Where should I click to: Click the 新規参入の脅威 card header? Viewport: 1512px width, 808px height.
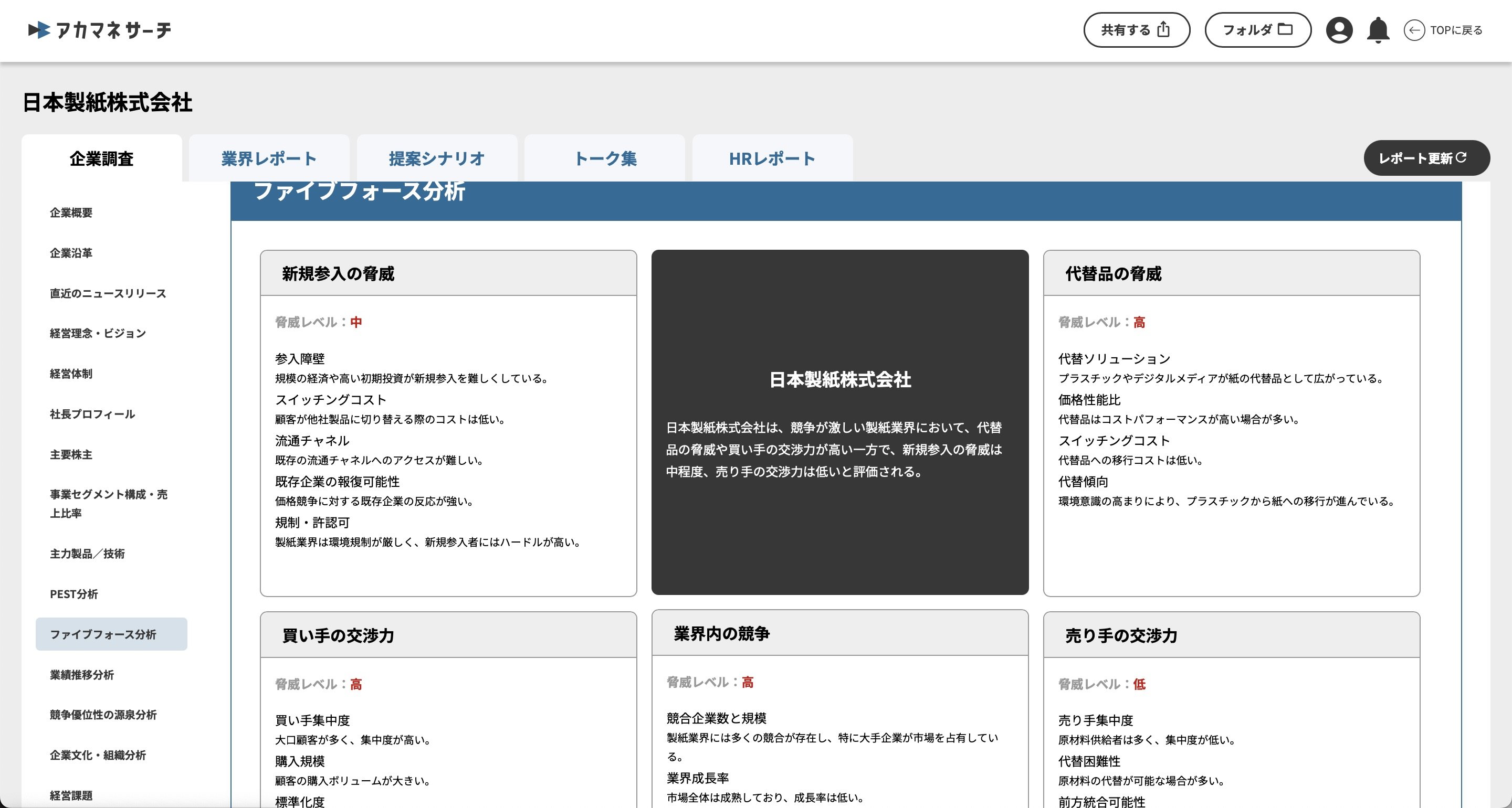click(448, 273)
